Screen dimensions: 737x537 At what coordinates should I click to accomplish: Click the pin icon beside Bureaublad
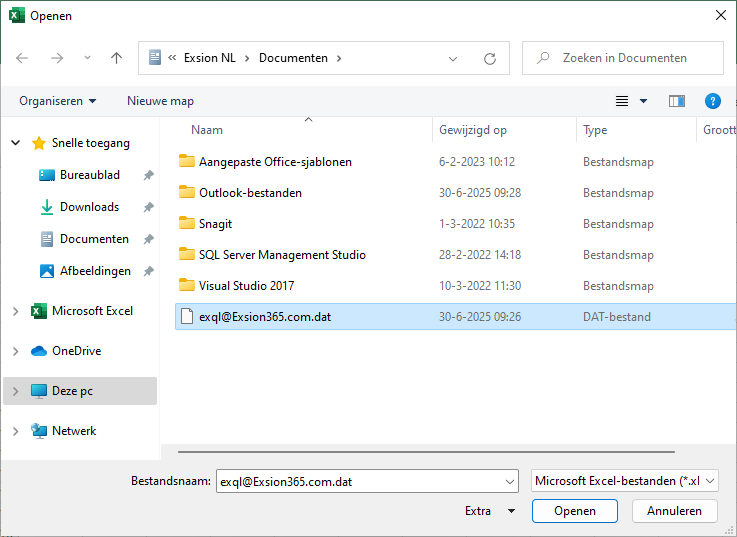click(x=149, y=175)
